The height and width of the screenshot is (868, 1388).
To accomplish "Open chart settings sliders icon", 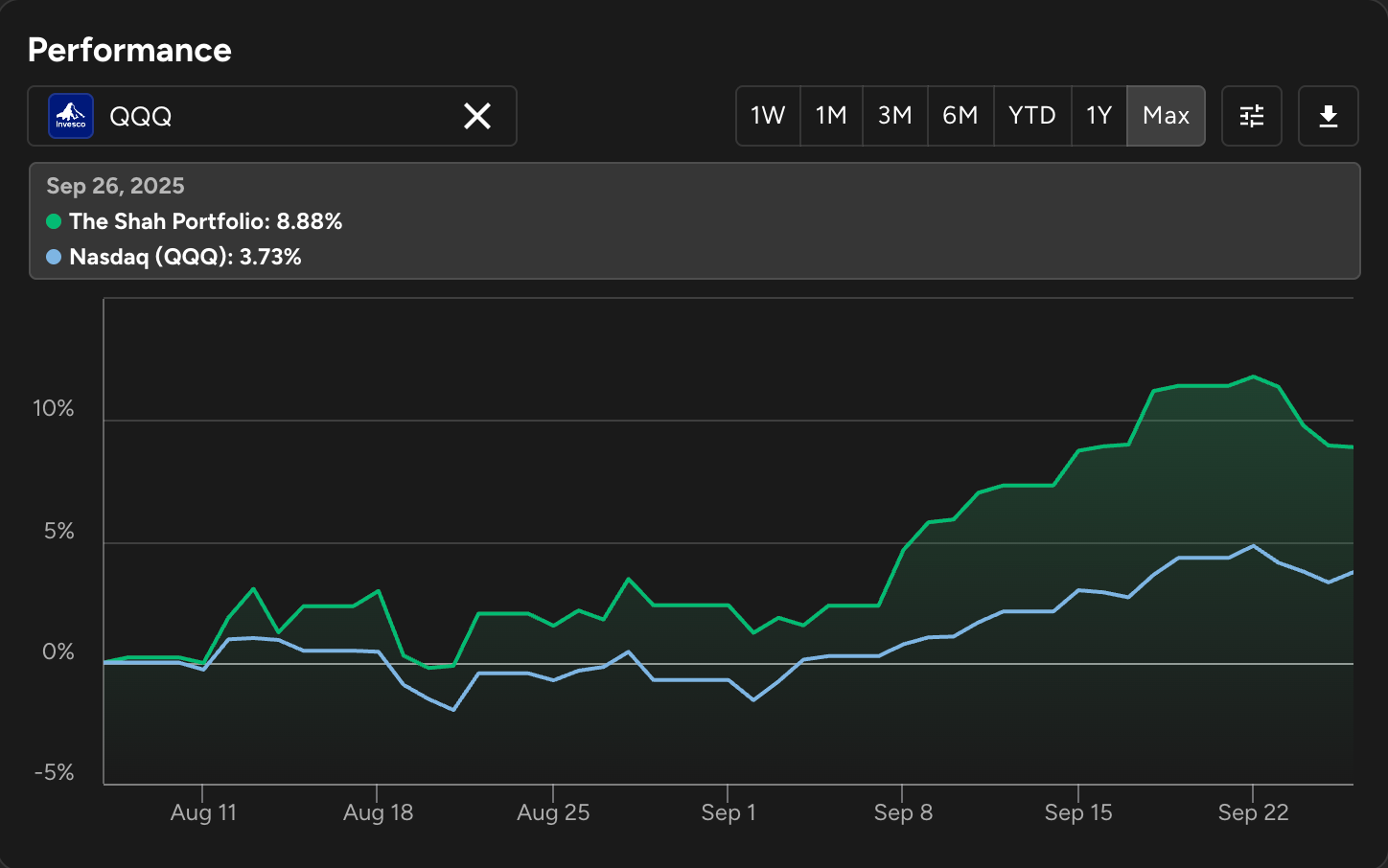I will pos(1252,116).
